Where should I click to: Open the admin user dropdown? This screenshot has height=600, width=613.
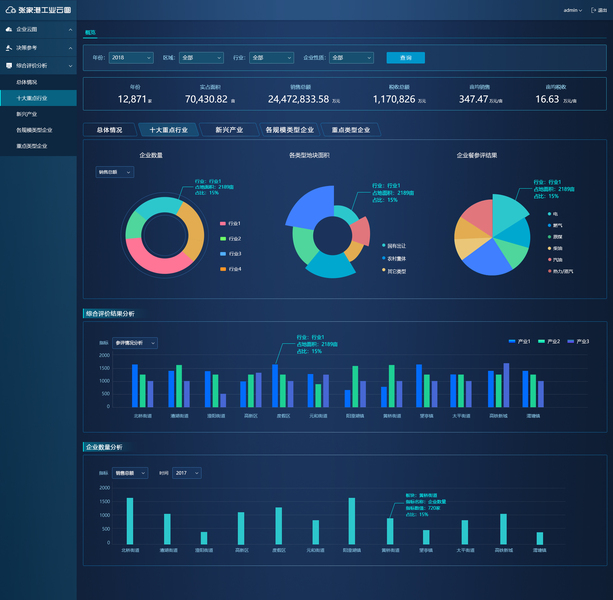(573, 10)
